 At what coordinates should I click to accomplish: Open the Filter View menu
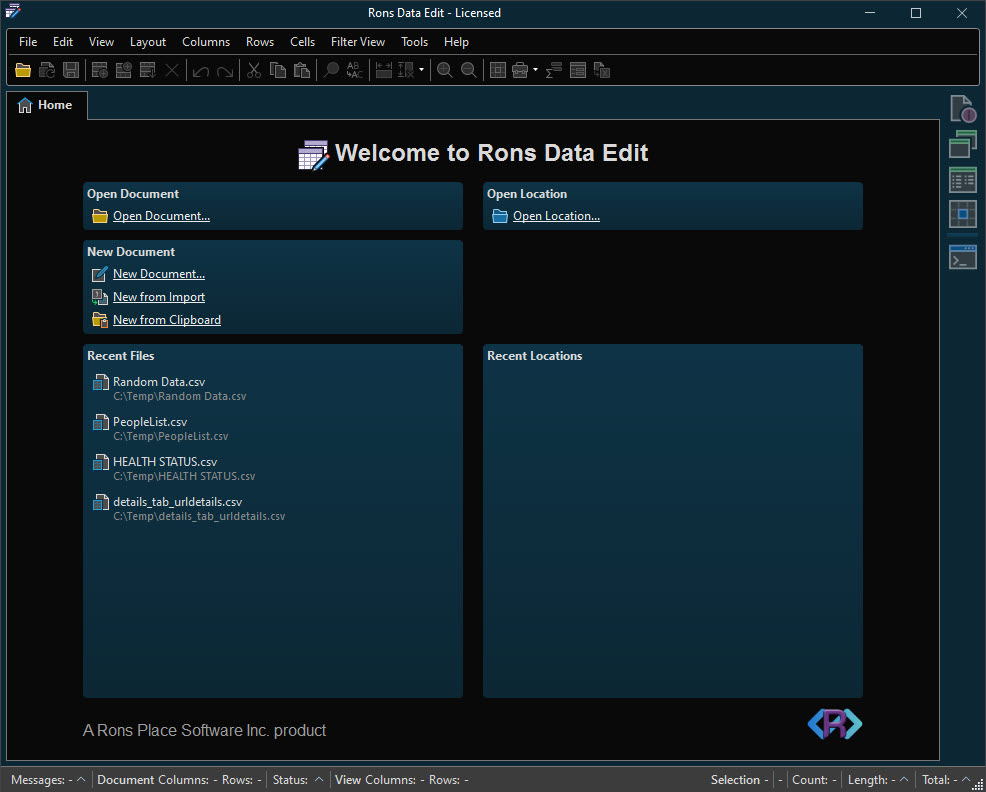(x=357, y=42)
